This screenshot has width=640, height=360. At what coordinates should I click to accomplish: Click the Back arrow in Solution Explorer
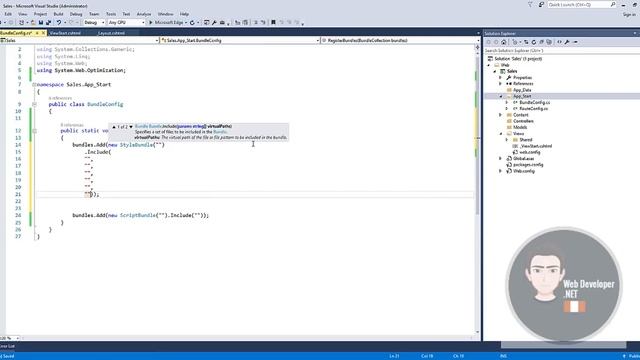488,42
